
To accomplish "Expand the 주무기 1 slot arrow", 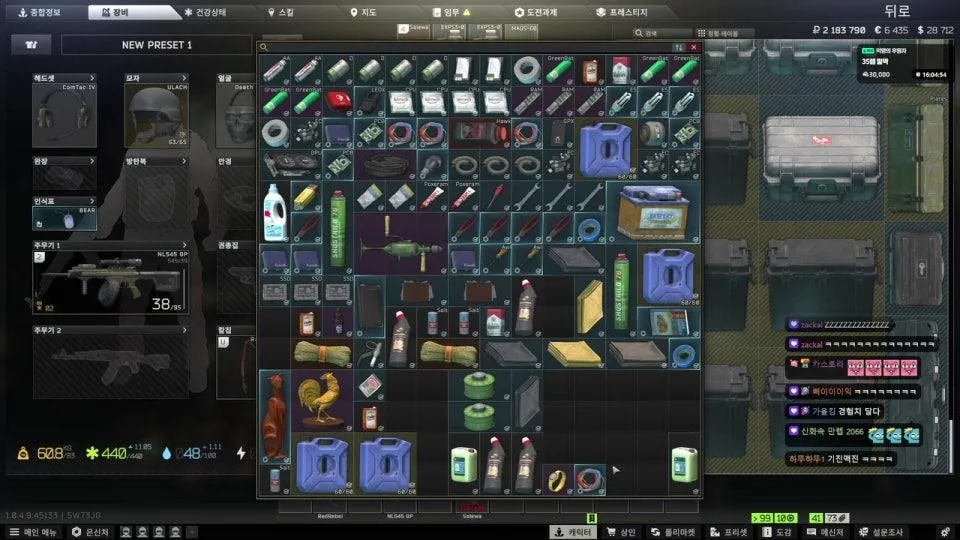I will point(184,245).
